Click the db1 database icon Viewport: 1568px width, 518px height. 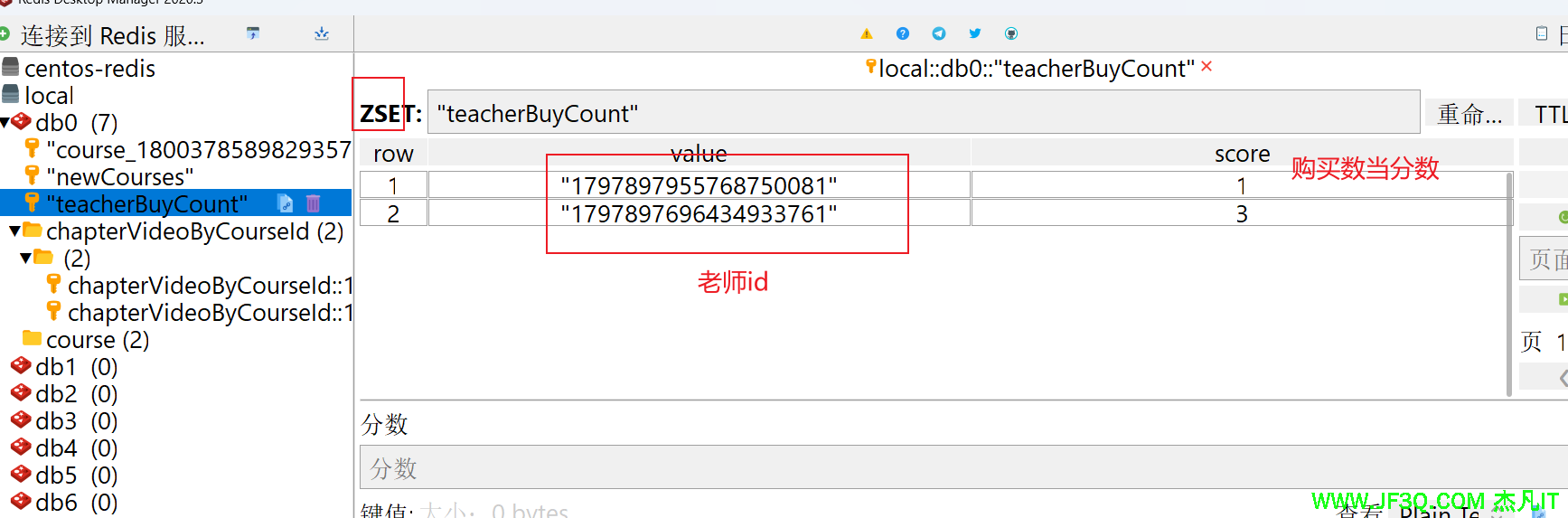tap(22, 366)
